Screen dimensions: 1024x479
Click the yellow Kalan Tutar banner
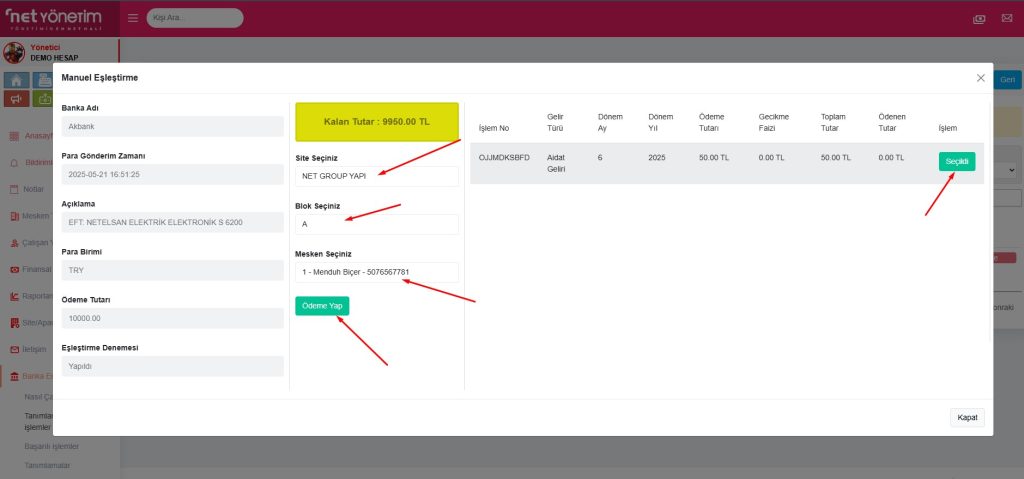(376, 122)
